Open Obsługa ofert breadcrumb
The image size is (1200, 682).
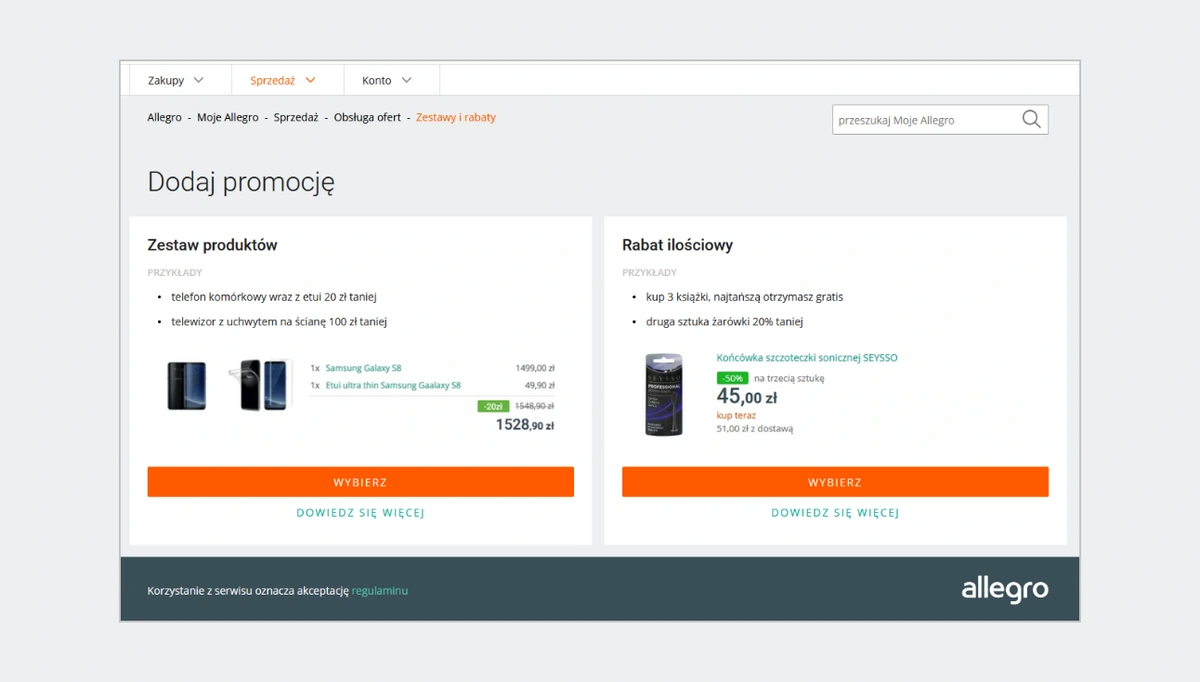tap(367, 117)
